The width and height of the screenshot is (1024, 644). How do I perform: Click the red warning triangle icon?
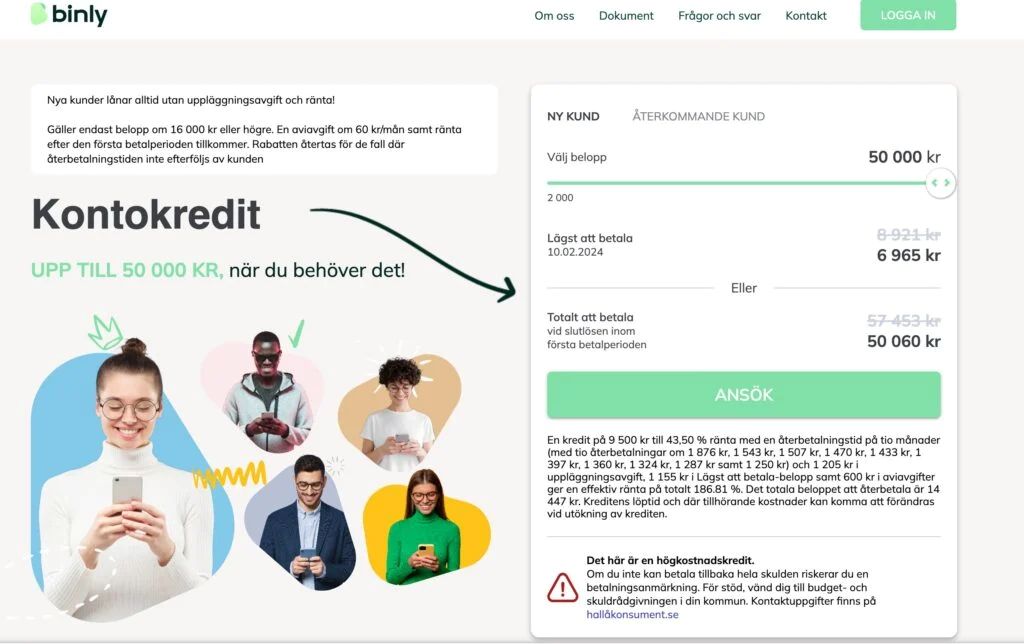(562, 587)
